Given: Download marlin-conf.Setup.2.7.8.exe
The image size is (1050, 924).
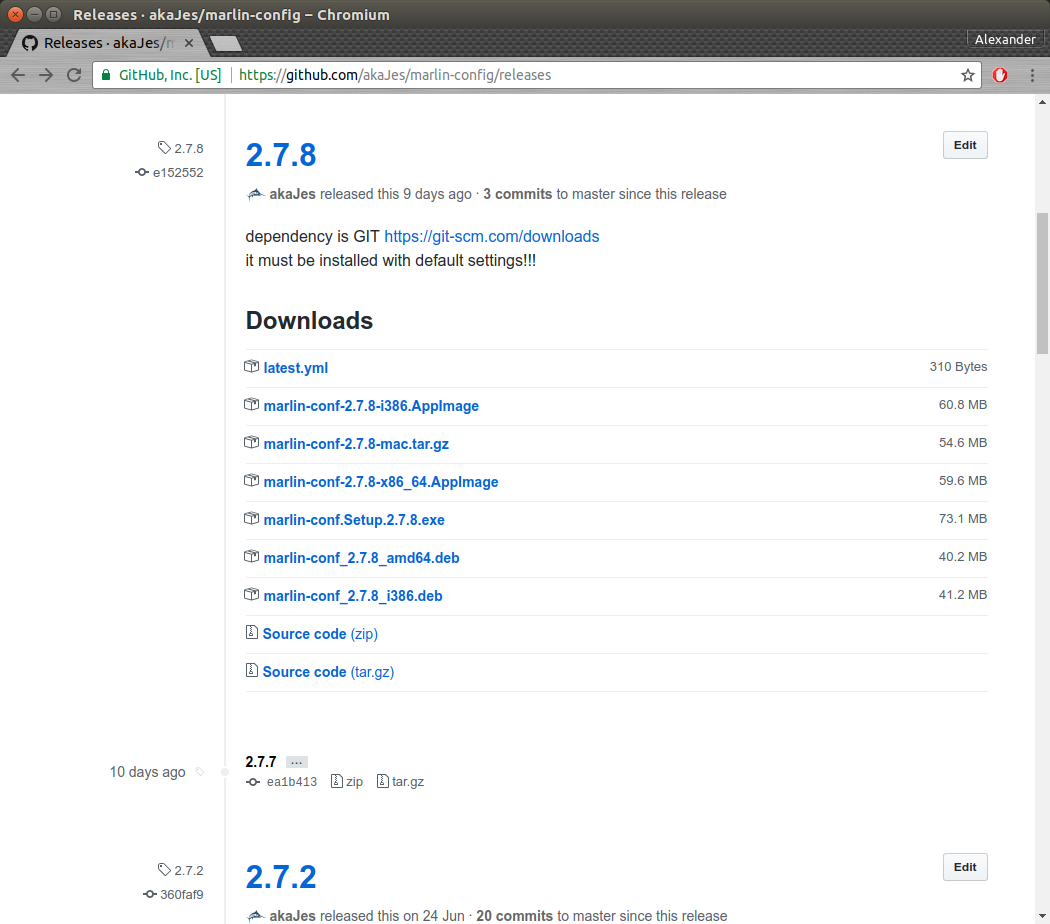Looking at the screenshot, I should (x=354, y=519).
